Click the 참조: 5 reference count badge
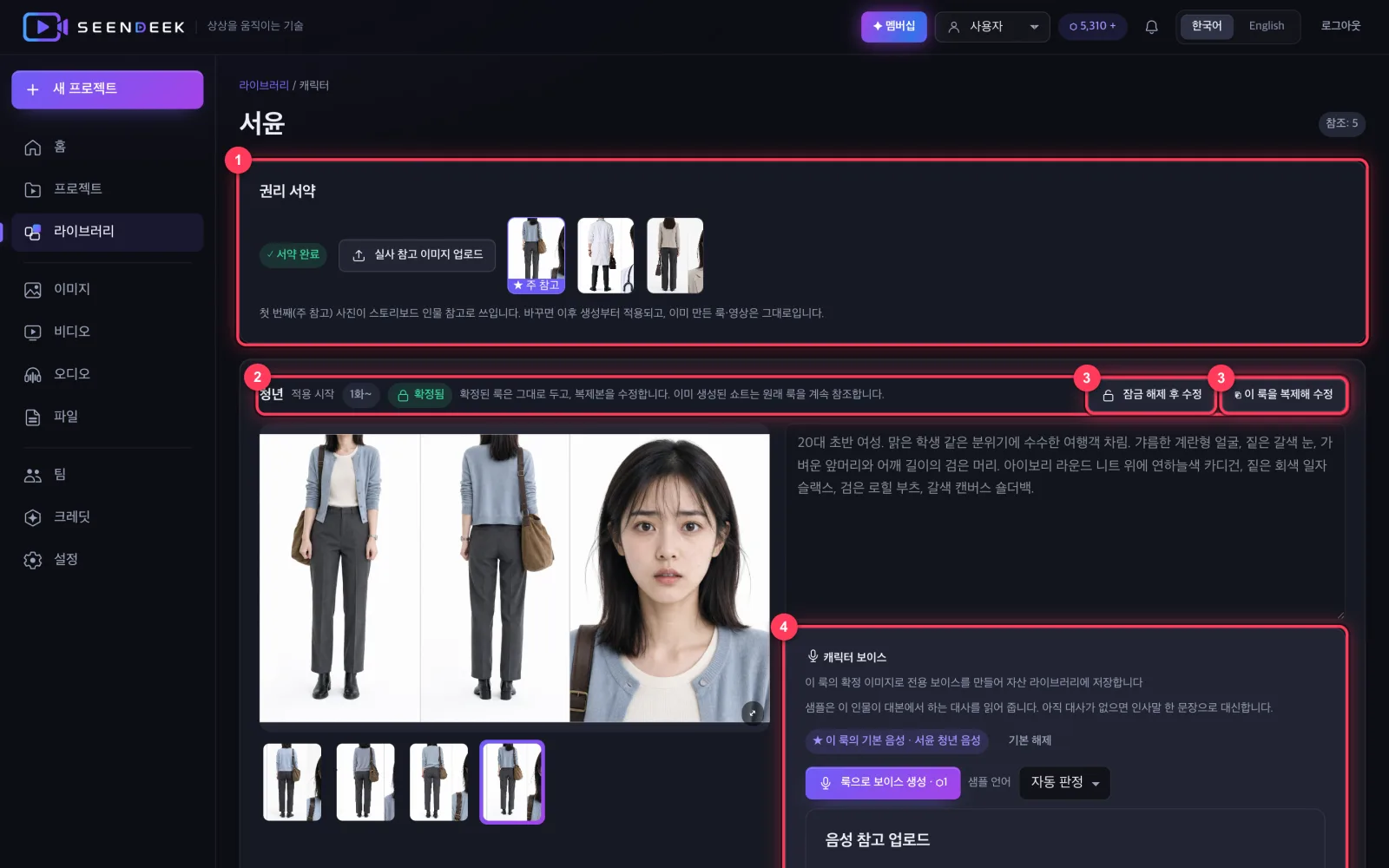Image resolution: width=1389 pixels, height=868 pixels. click(x=1341, y=123)
